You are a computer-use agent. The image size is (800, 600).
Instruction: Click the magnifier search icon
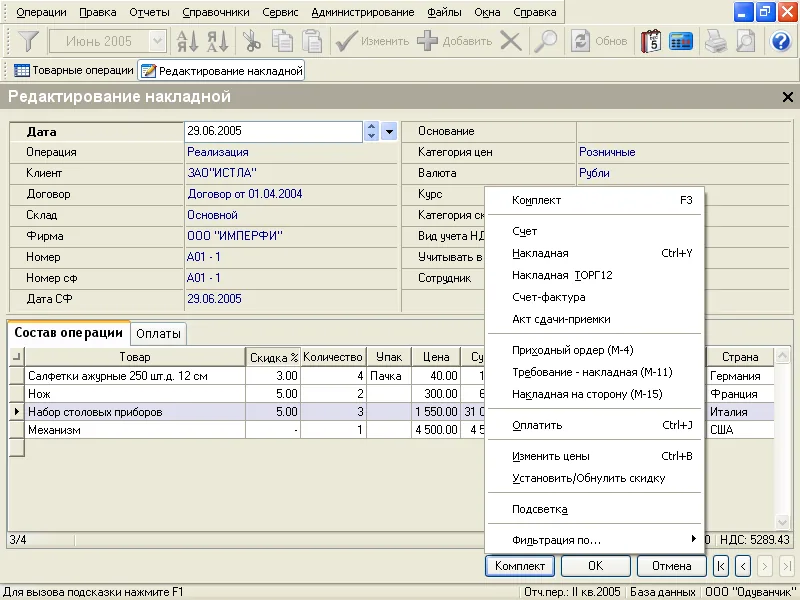545,41
